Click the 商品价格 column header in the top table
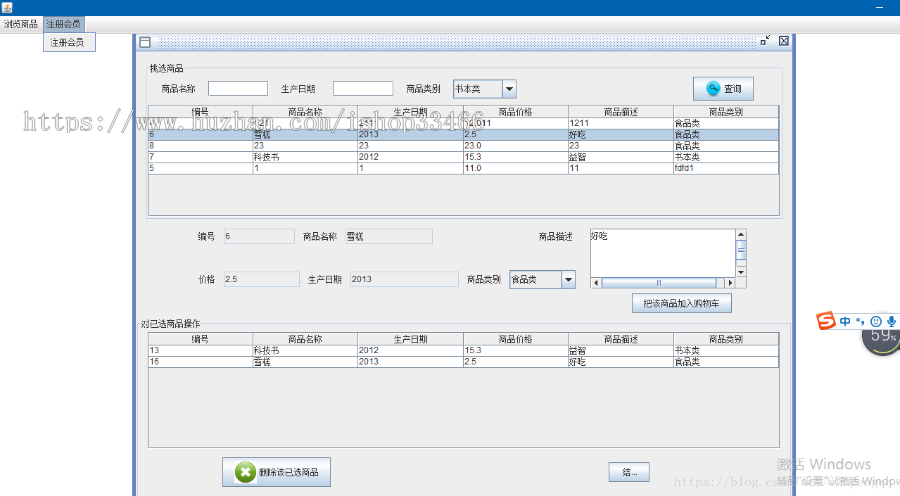 tap(515, 111)
